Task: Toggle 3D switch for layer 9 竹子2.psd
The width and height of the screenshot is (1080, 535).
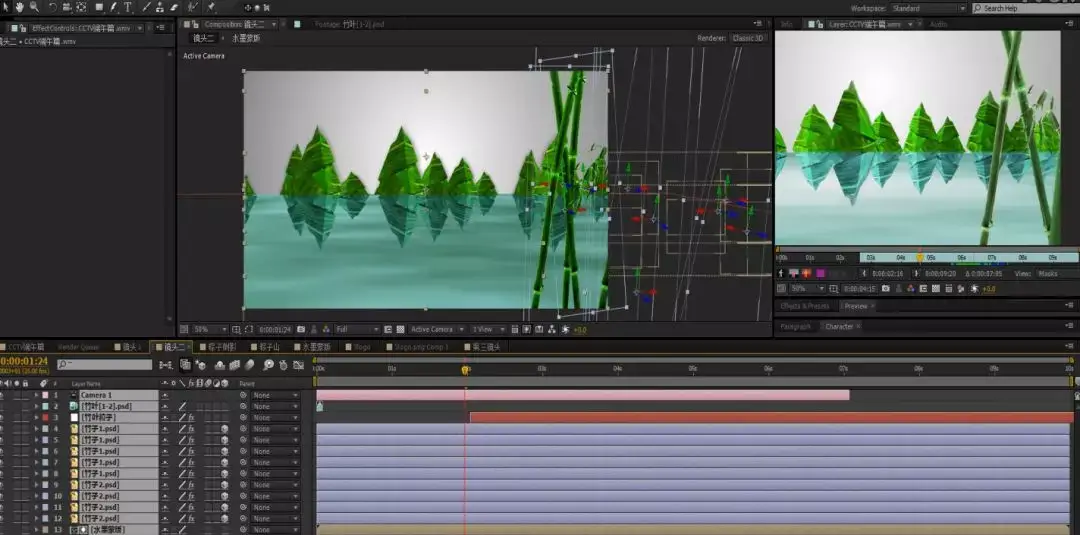Action: (x=225, y=485)
